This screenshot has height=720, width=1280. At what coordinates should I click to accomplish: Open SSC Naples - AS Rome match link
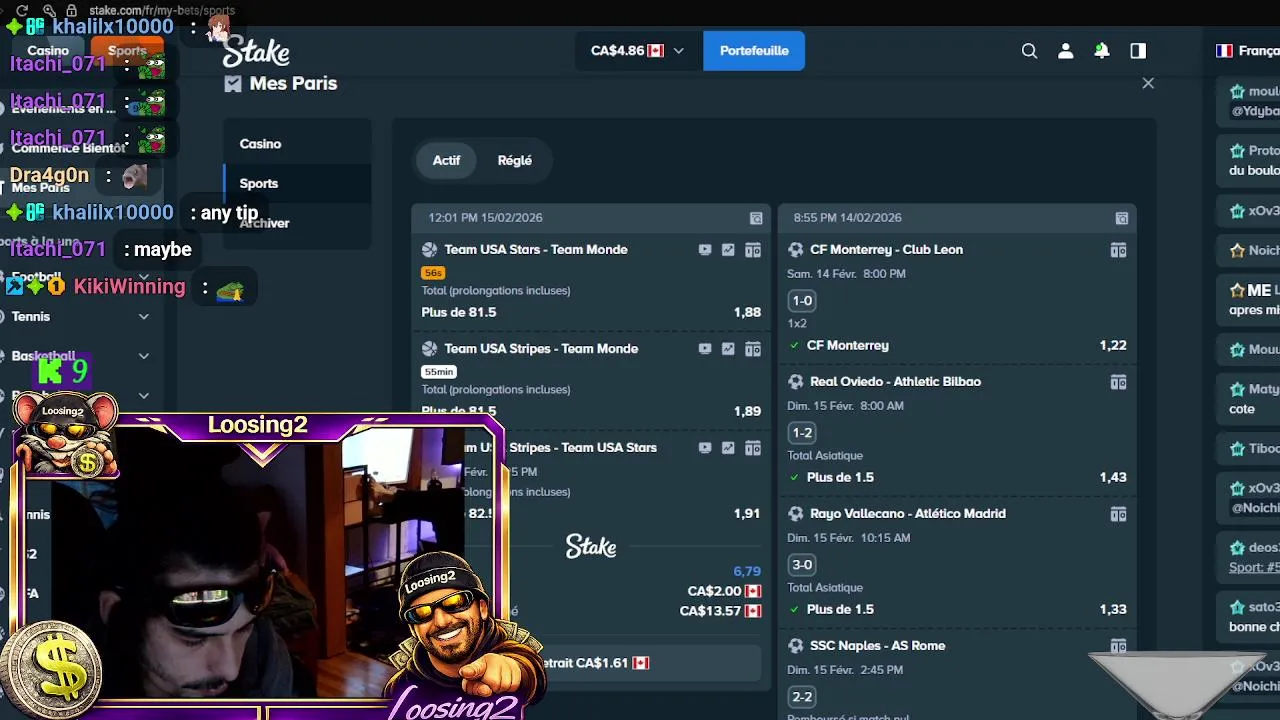[877, 646]
